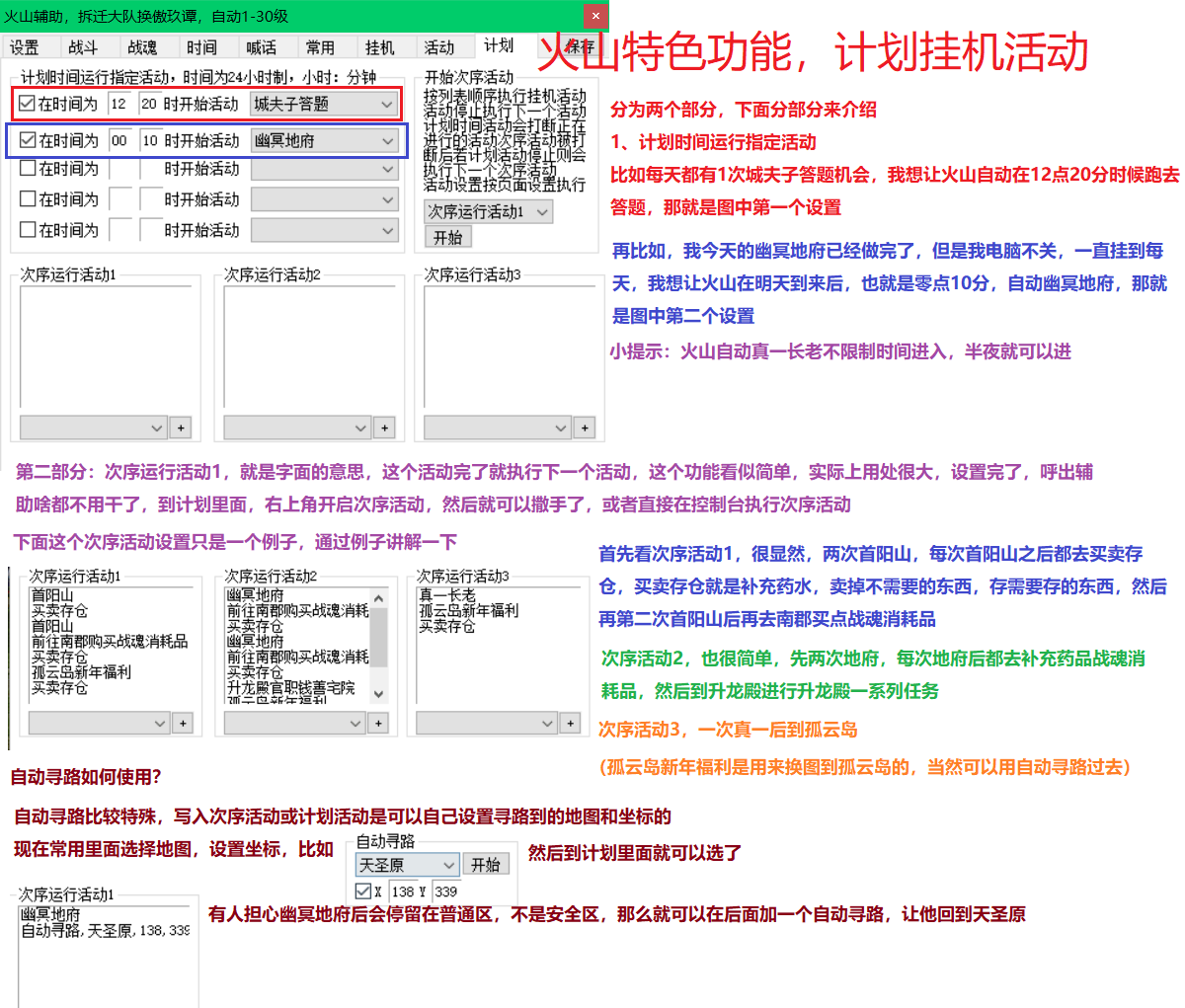
Task: Switch to the 战斗 tab
Action: [84, 47]
